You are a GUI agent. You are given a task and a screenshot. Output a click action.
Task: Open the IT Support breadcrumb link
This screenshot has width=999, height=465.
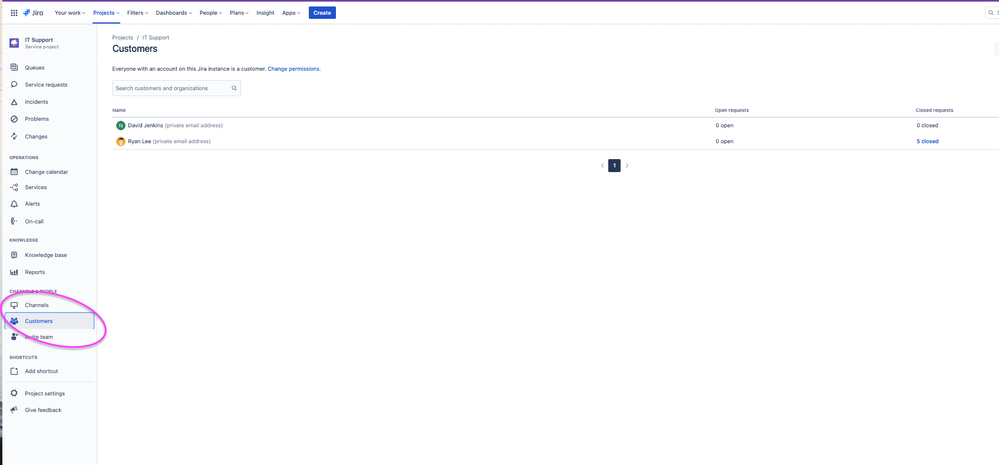click(x=155, y=38)
